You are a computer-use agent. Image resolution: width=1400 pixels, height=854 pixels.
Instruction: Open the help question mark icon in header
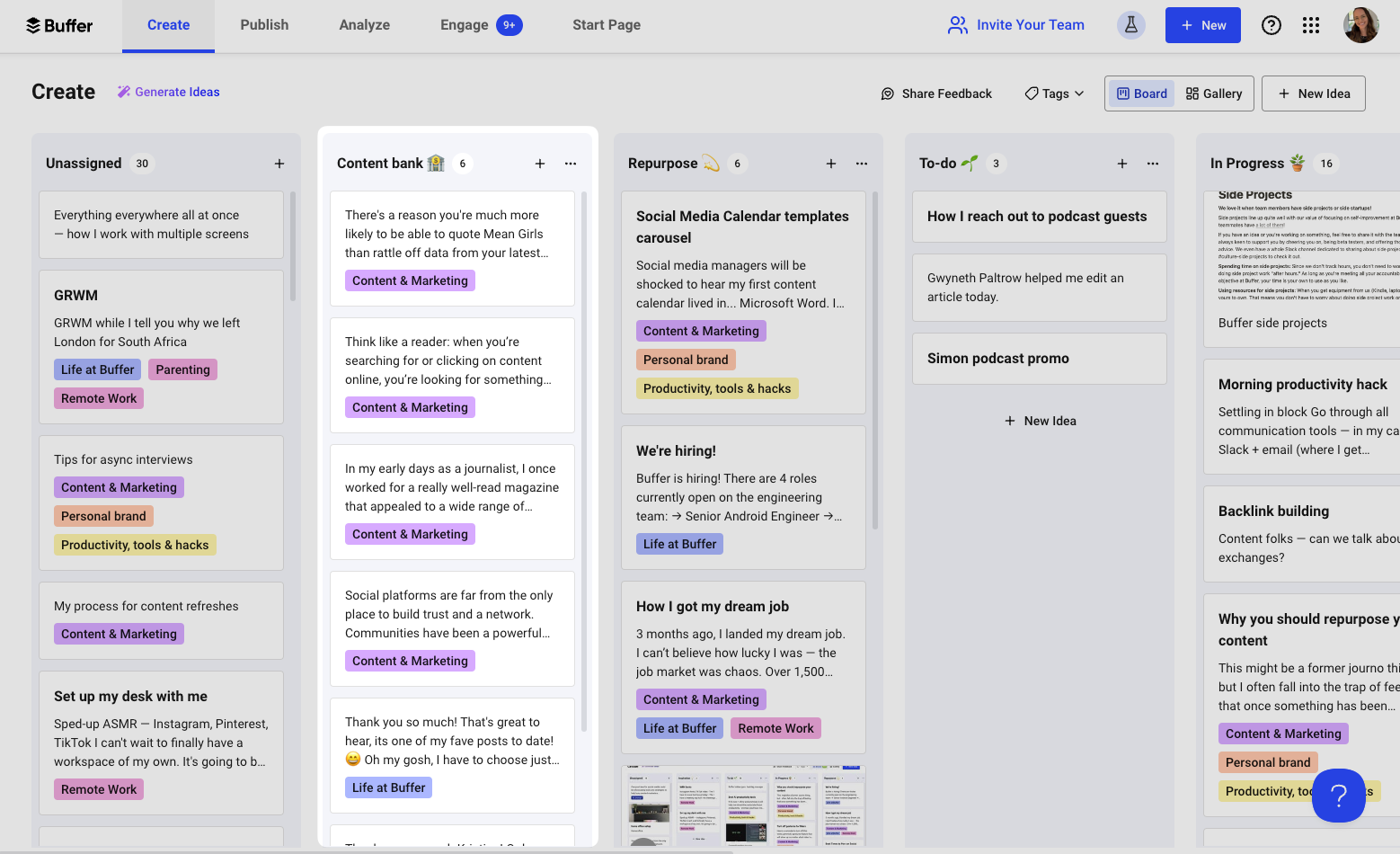(1271, 25)
